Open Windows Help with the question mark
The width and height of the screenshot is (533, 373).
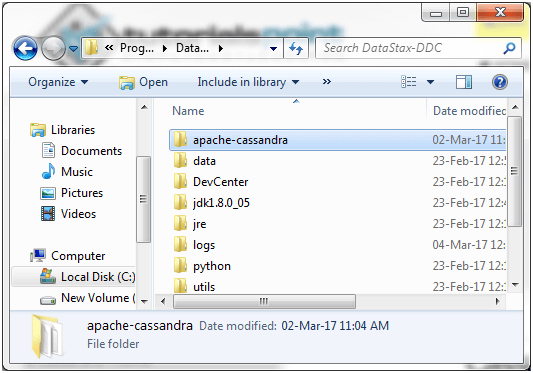pos(500,82)
